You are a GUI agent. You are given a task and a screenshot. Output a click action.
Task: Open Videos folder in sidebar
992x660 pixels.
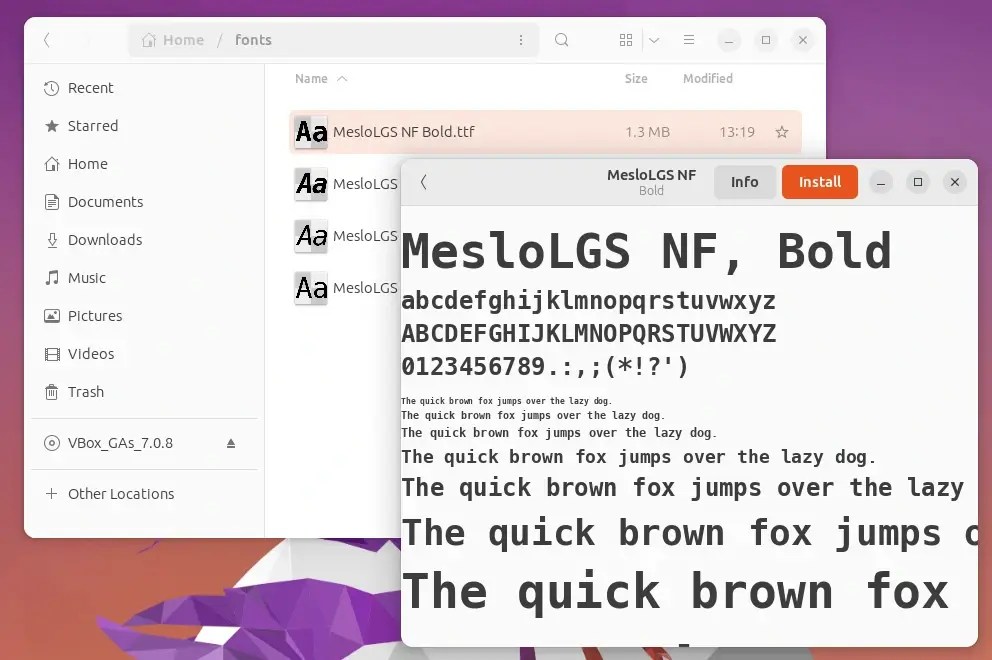tap(144, 354)
